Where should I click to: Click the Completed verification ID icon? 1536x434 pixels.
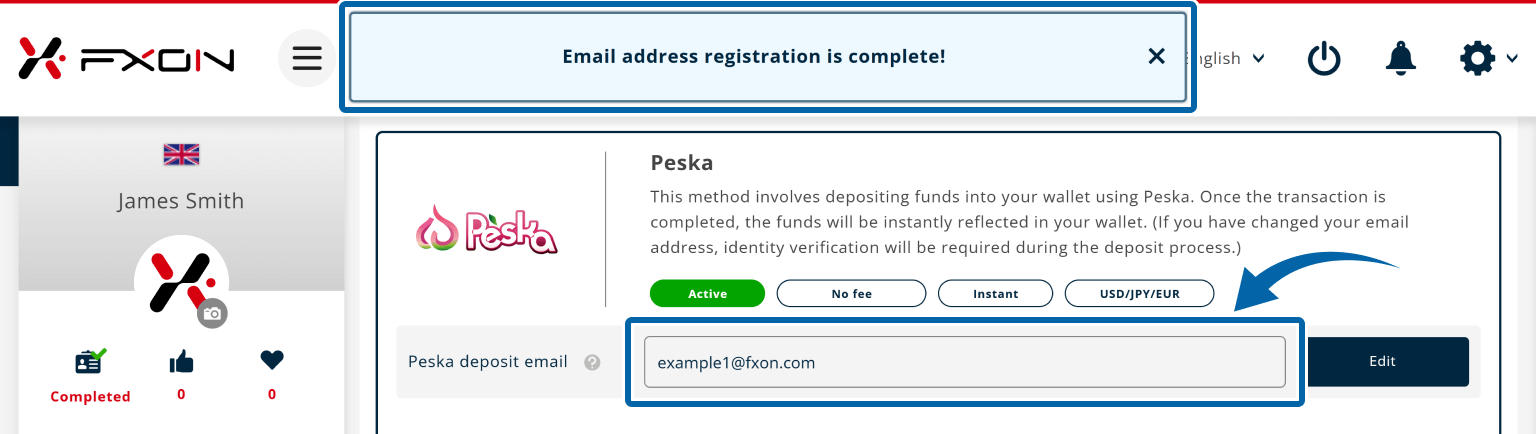(90, 361)
